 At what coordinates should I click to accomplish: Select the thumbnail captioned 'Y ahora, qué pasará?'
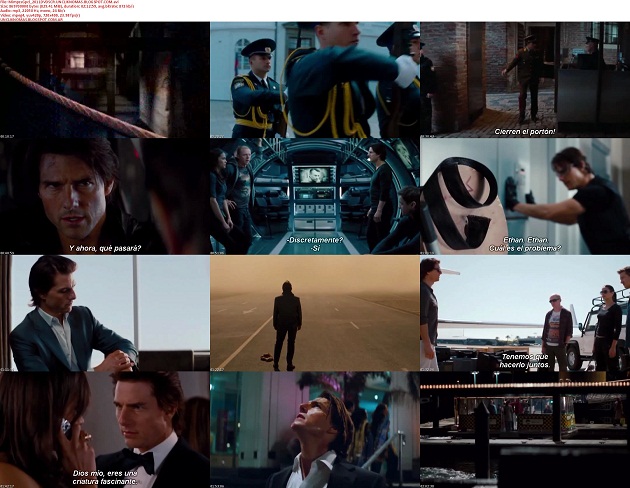(104, 196)
